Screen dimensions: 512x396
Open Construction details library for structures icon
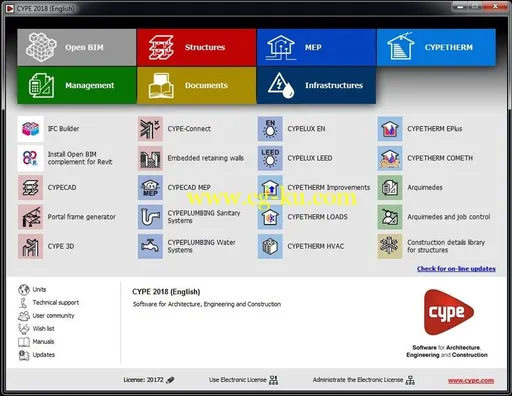click(390, 246)
